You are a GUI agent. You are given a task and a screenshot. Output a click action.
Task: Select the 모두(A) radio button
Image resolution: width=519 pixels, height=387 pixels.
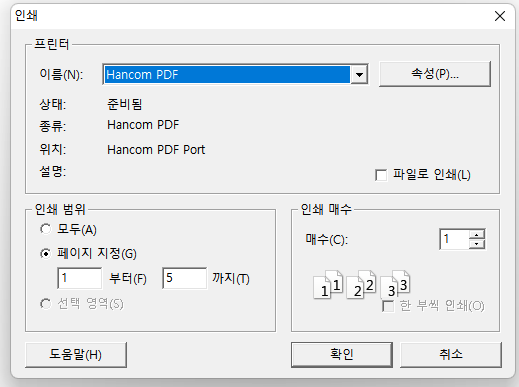(x=46, y=229)
